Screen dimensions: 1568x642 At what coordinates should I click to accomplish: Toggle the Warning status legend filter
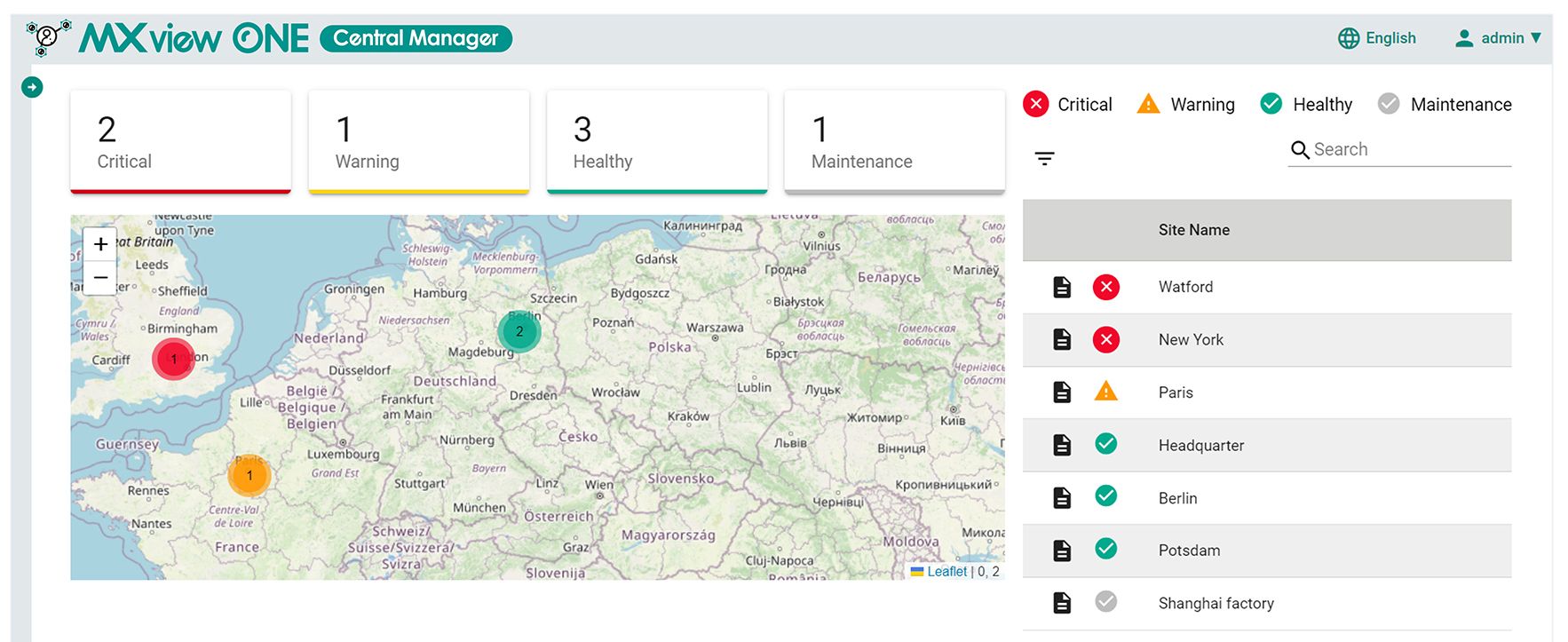1185,105
